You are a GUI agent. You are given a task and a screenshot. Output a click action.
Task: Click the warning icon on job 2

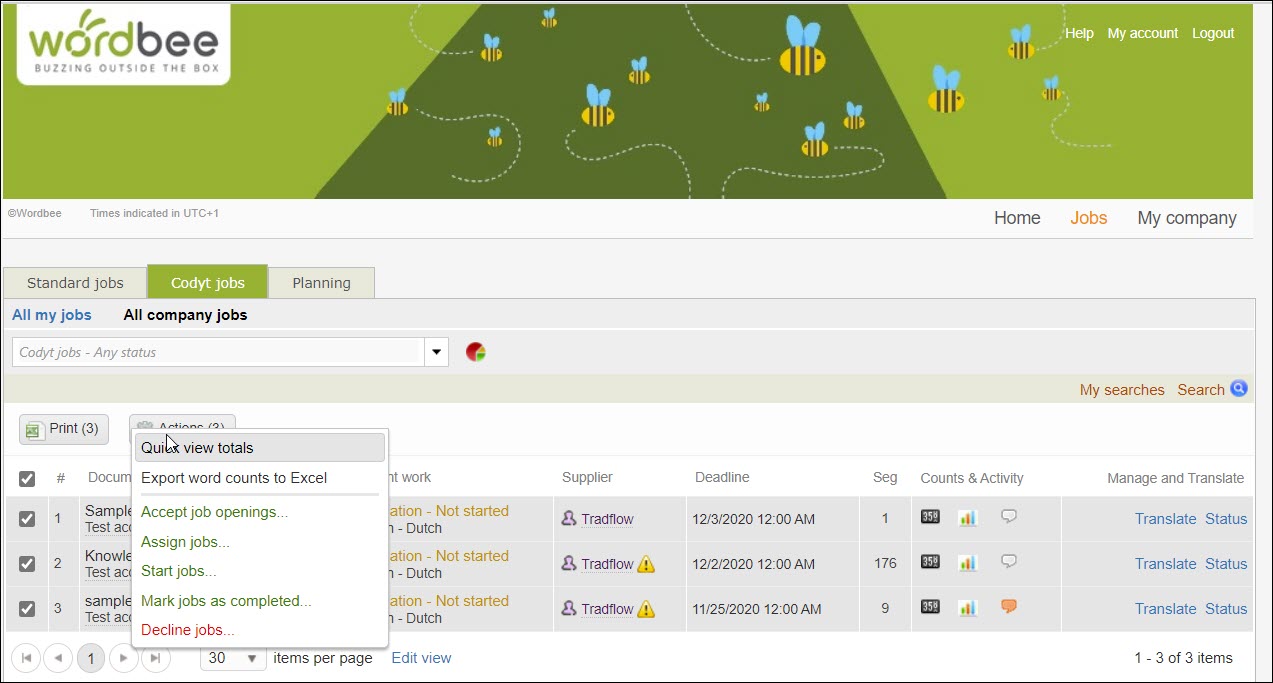pos(646,564)
